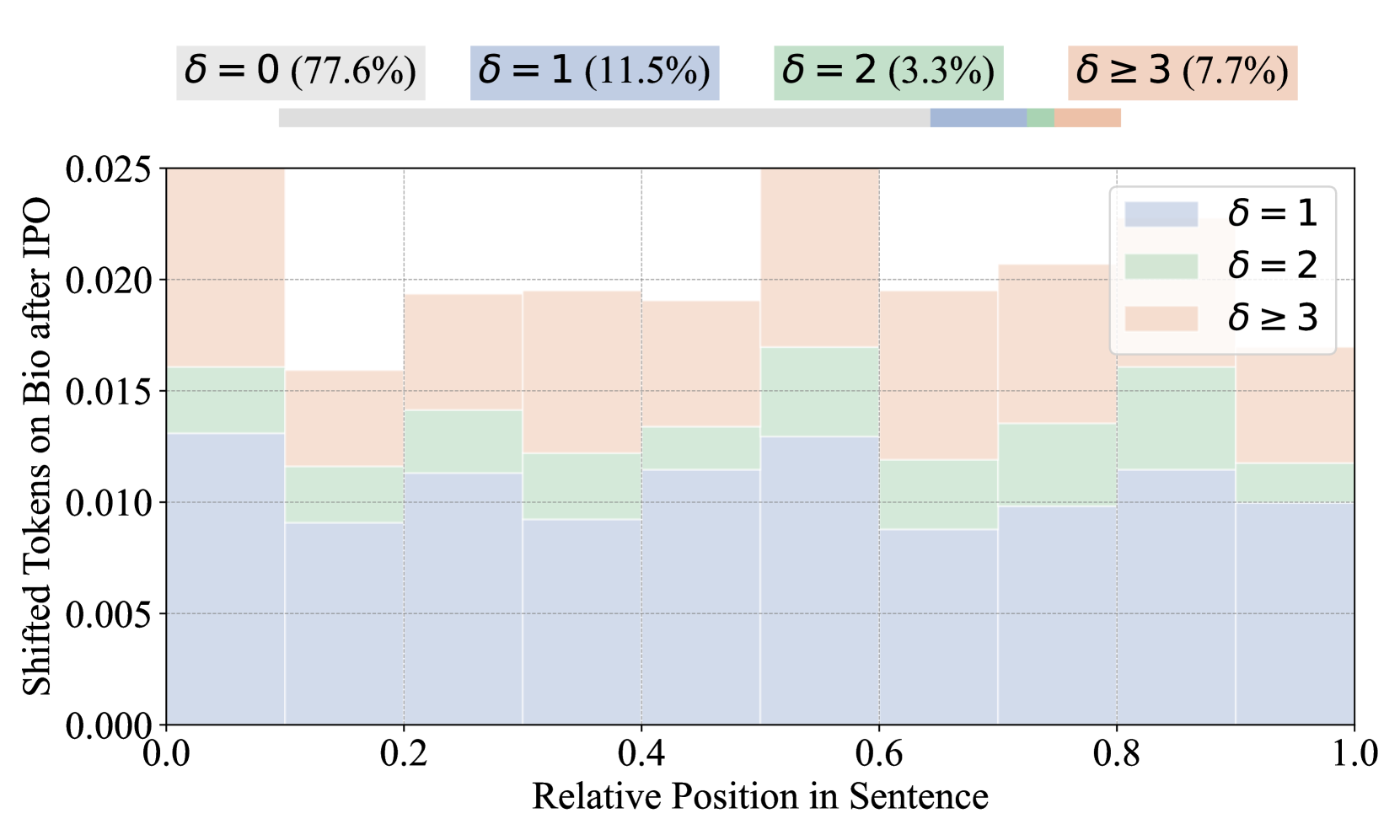Click the green segment of the 0.8–0.9 bar
This screenshot has width=1400, height=840.
pyautogui.click(x=1176, y=419)
